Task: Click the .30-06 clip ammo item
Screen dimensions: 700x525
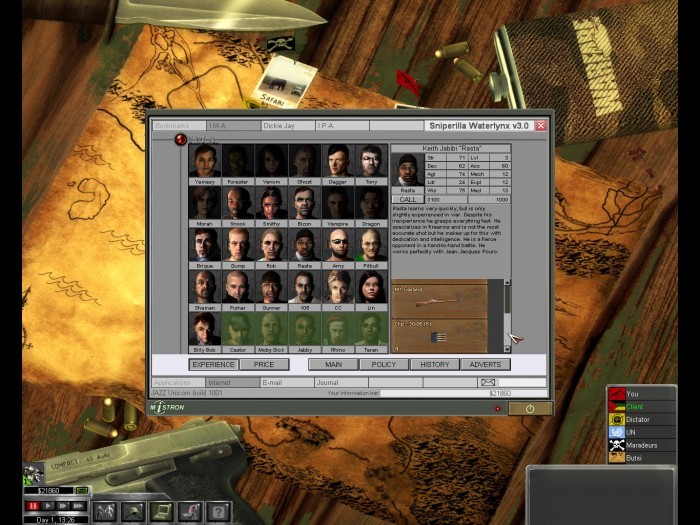Action: pos(440,336)
